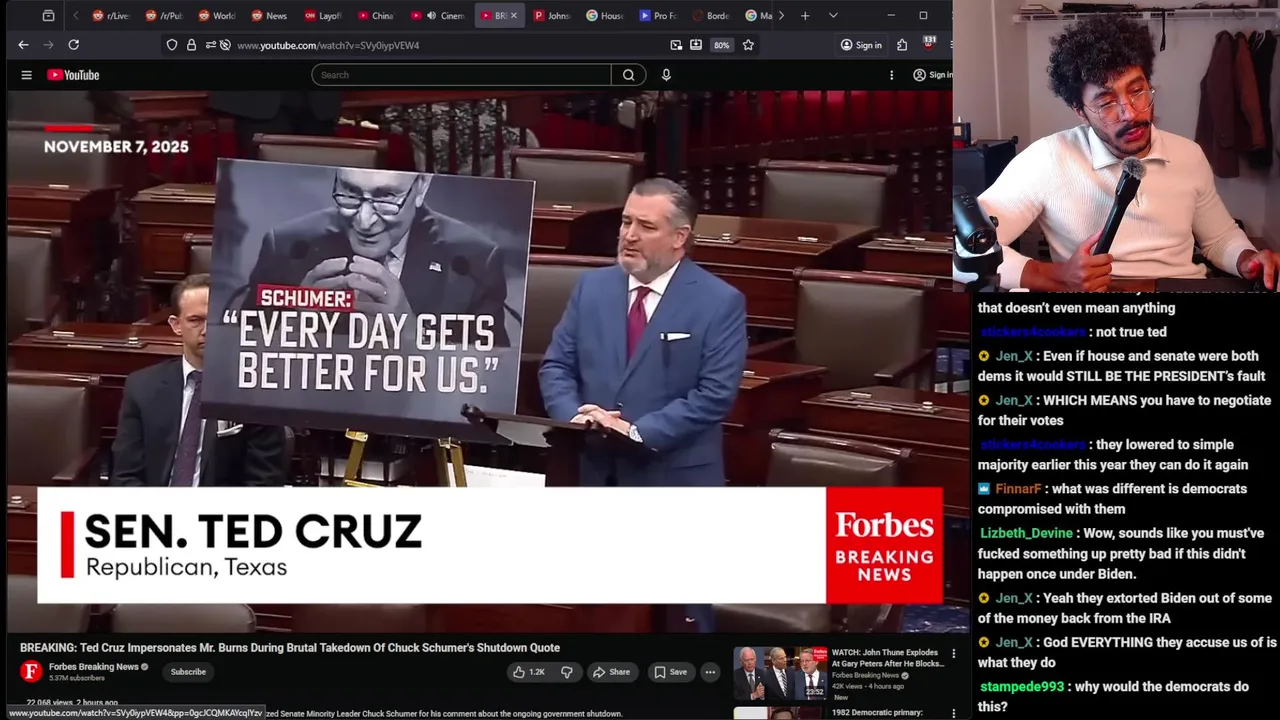
Task: Start voice search with microphone
Action: (666, 75)
